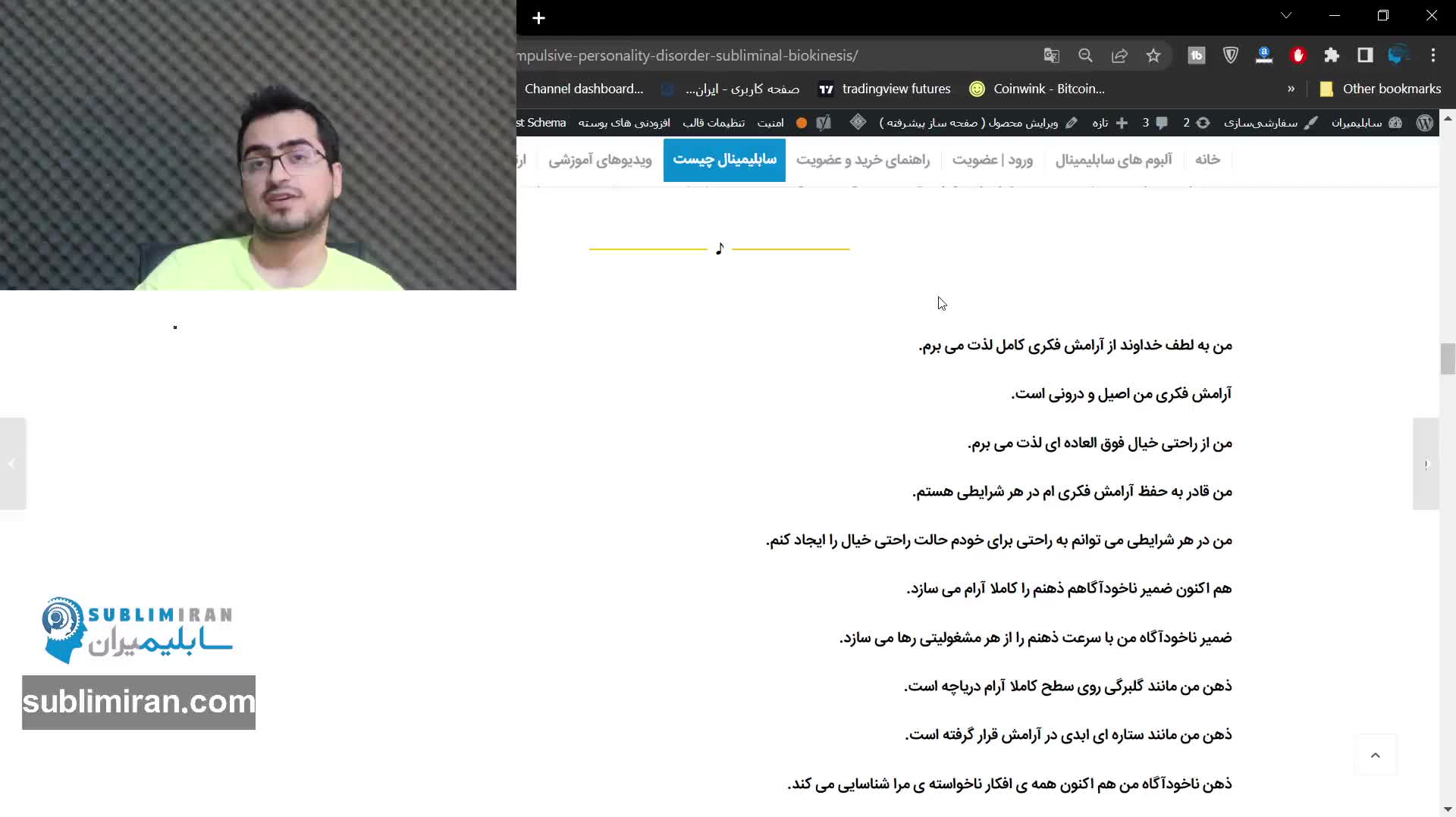Click the WordPress logo in admin bar
This screenshot has width=1456, height=817.
click(1425, 123)
